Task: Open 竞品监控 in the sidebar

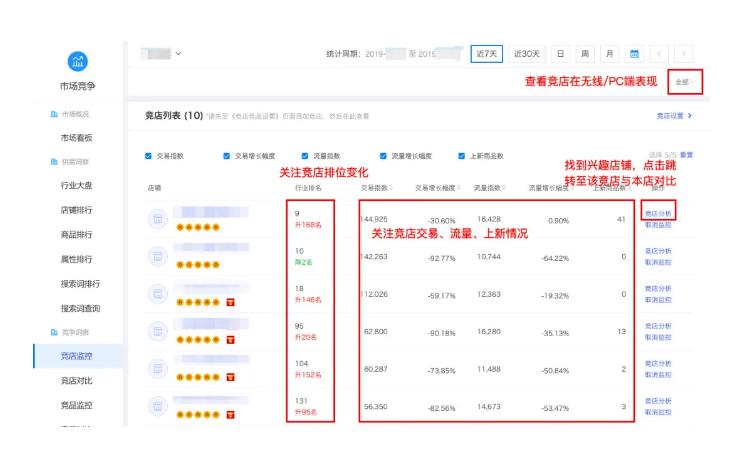Action: 76,406
